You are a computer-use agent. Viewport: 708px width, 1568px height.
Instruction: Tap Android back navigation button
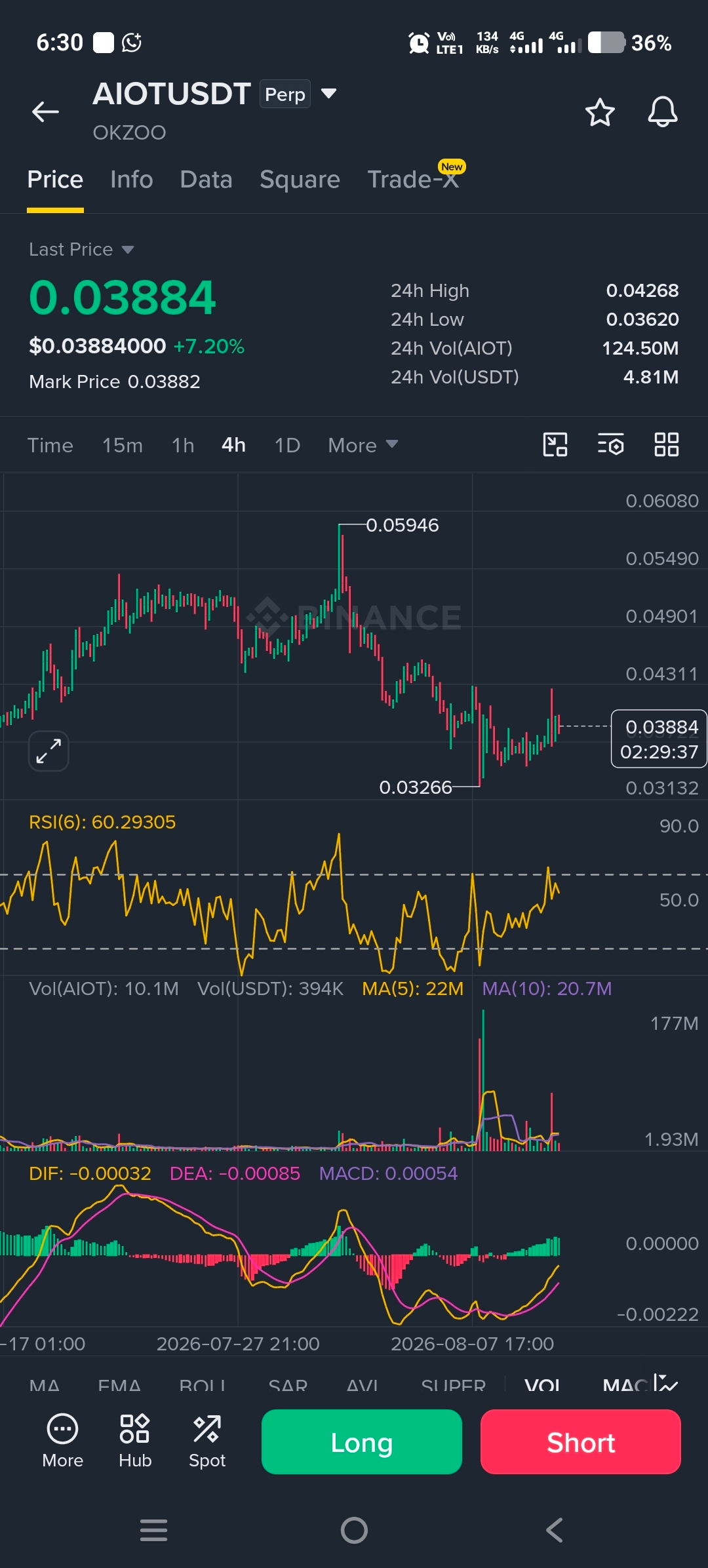coord(555,1530)
